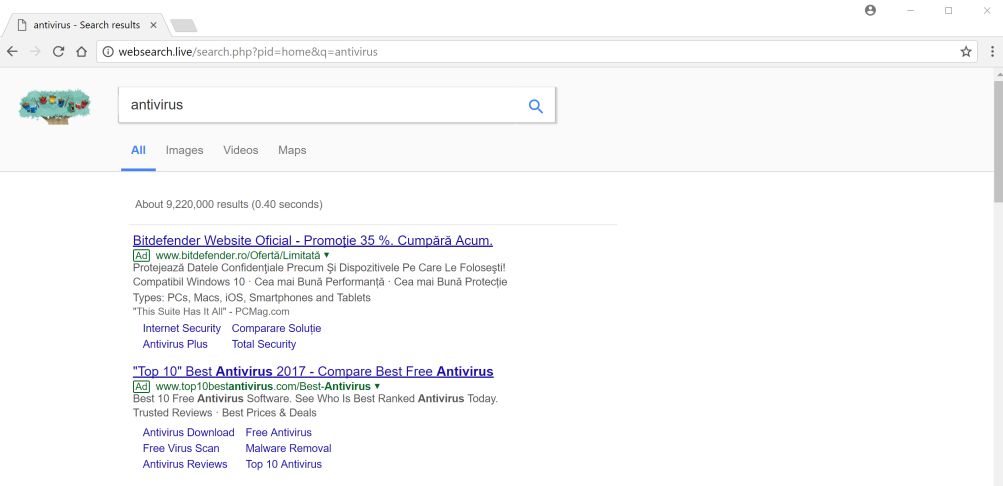Close the antivirus search results tab
Screen dimensions: 1003x486
[154, 26]
